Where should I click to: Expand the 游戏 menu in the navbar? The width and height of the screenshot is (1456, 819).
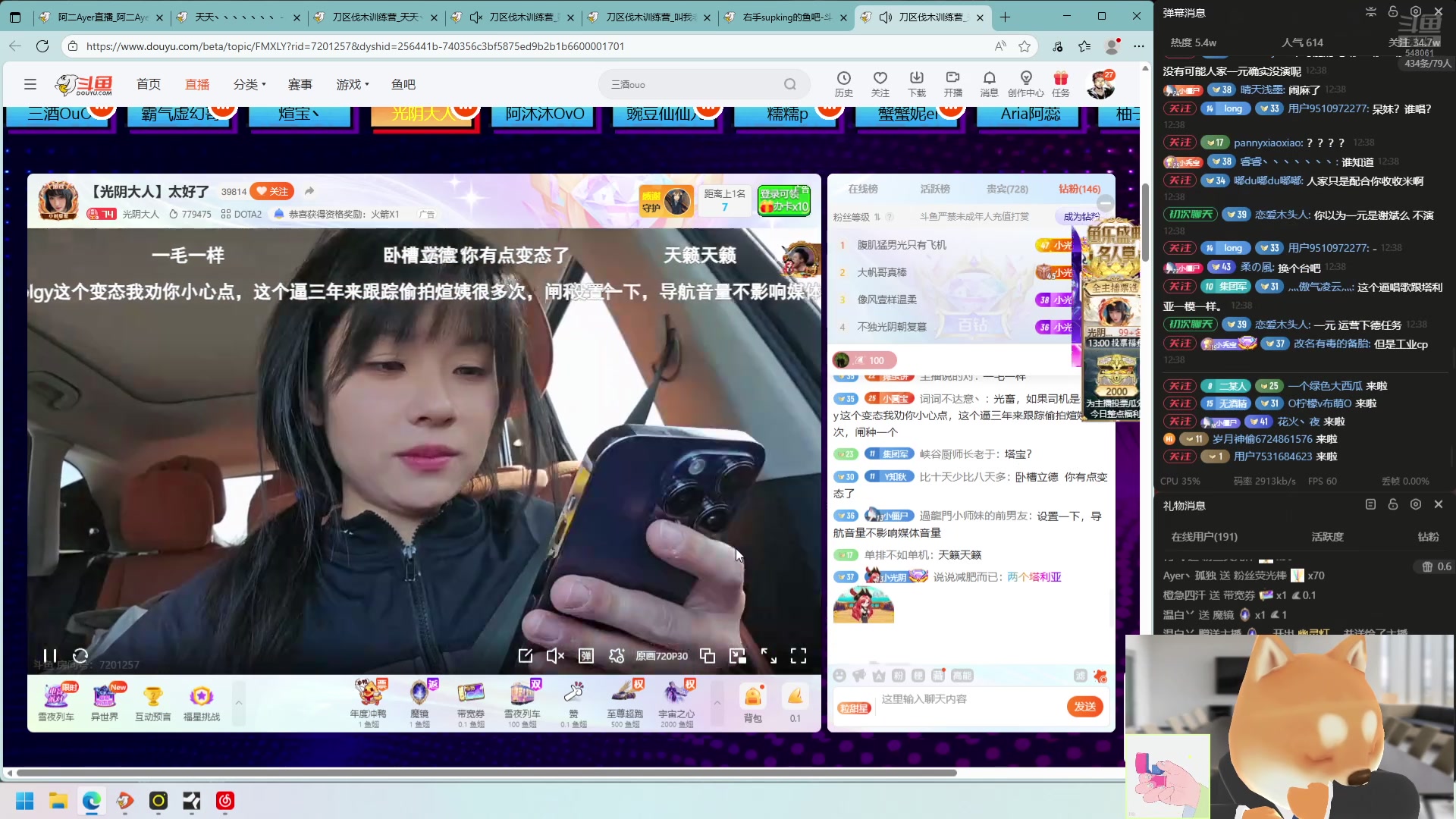[x=353, y=84]
